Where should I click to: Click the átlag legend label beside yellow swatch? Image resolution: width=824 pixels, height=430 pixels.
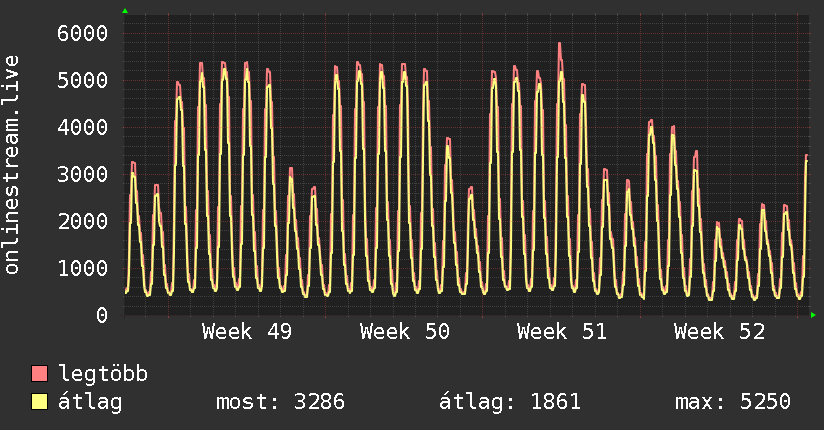point(90,402)
